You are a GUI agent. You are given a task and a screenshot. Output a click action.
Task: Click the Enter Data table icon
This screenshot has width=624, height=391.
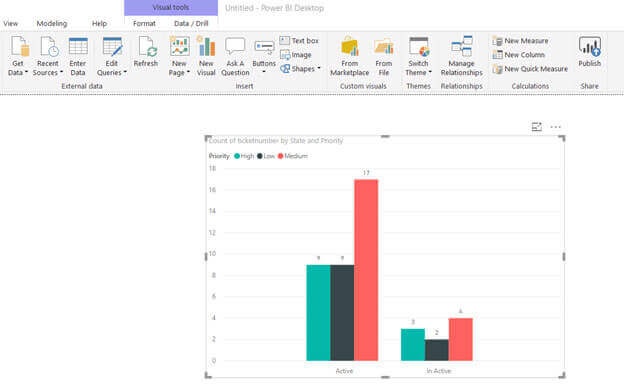coord(78,47)
